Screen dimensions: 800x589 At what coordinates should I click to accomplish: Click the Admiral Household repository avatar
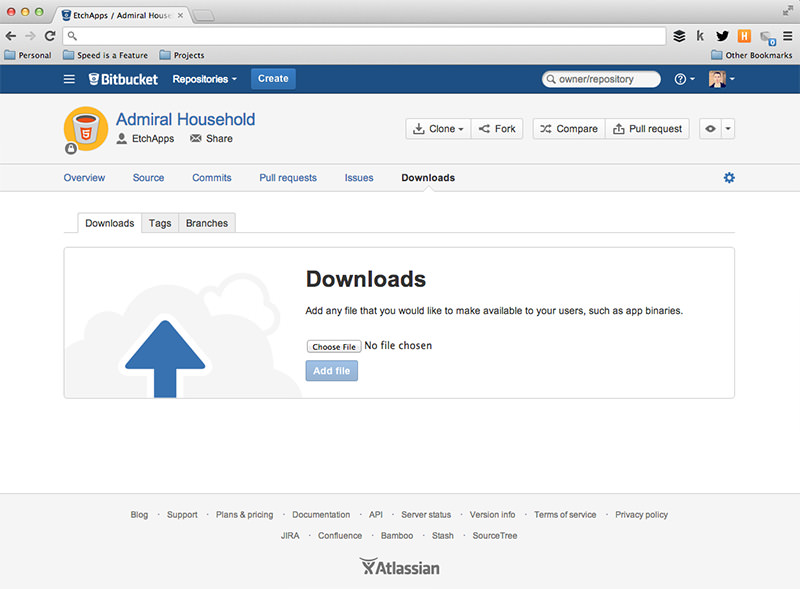pos(86,129)
